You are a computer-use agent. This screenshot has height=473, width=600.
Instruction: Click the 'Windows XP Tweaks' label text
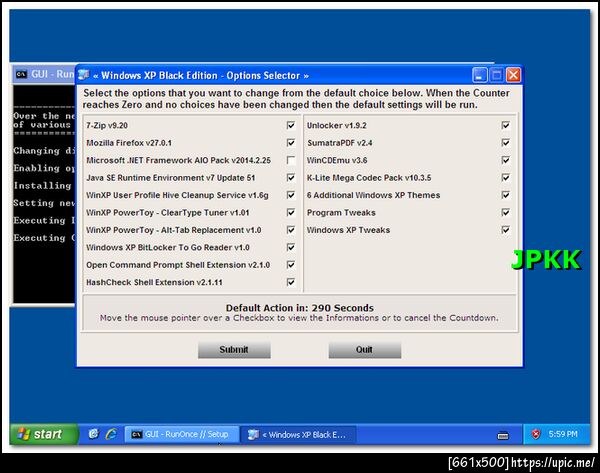pyautogui.click(x=349, y=230)
